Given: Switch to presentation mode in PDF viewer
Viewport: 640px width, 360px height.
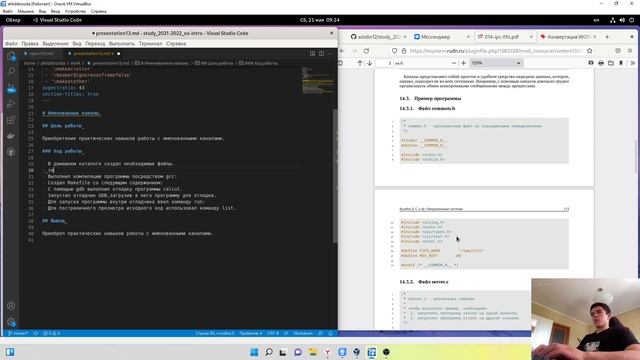Looking at the screenshot, I should coord(591,63).
